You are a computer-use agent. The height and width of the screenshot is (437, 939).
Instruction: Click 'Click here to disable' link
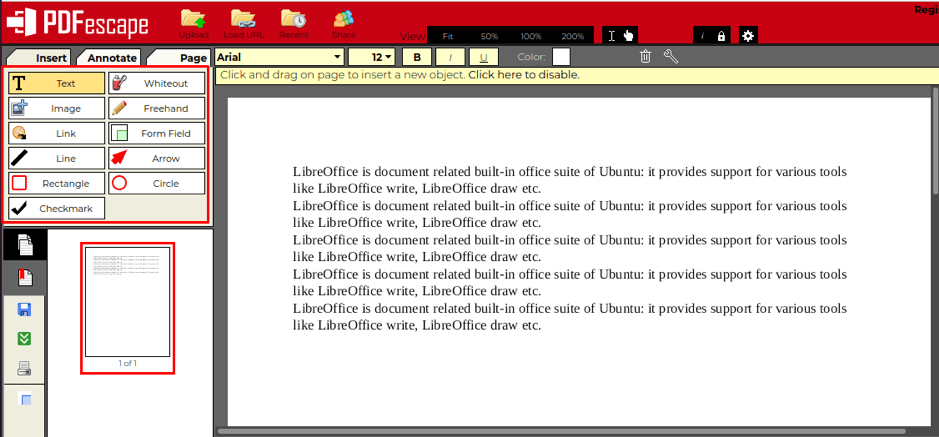click(523, 75)
